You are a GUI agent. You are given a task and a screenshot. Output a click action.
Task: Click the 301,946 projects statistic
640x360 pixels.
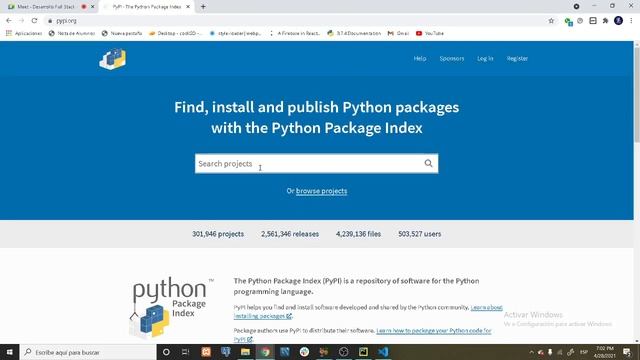click(x=218, y=234)
